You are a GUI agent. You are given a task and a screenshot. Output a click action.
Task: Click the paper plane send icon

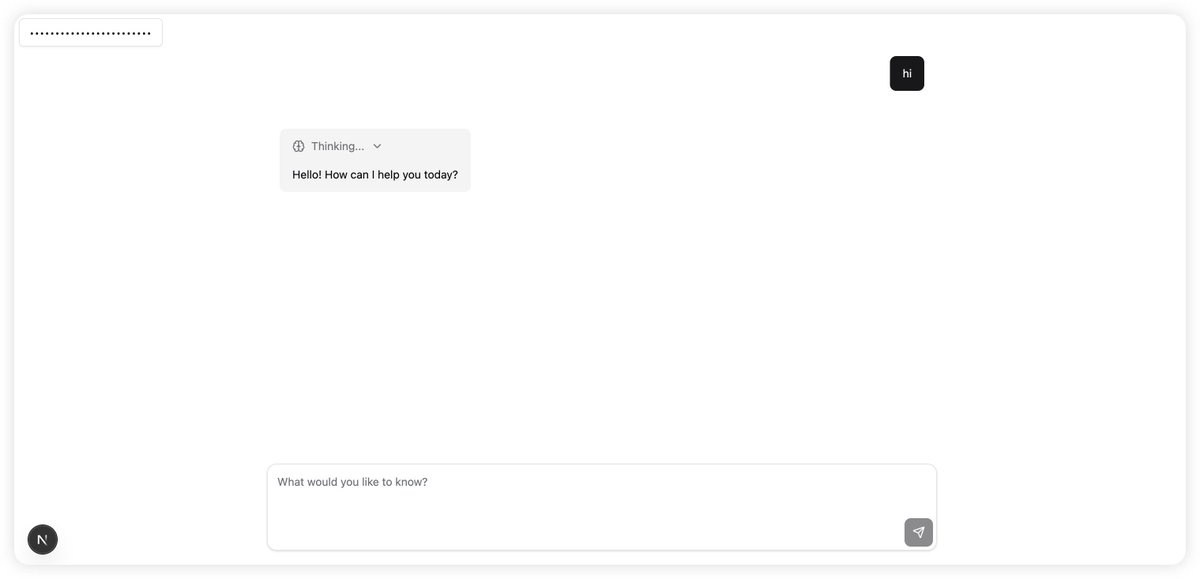coord(918,532)
